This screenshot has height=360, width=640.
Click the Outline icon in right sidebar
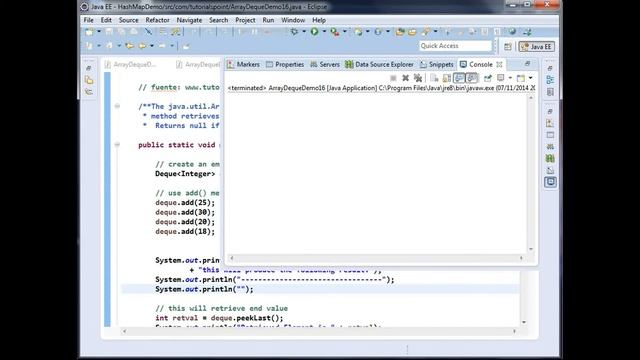(550, 80)
